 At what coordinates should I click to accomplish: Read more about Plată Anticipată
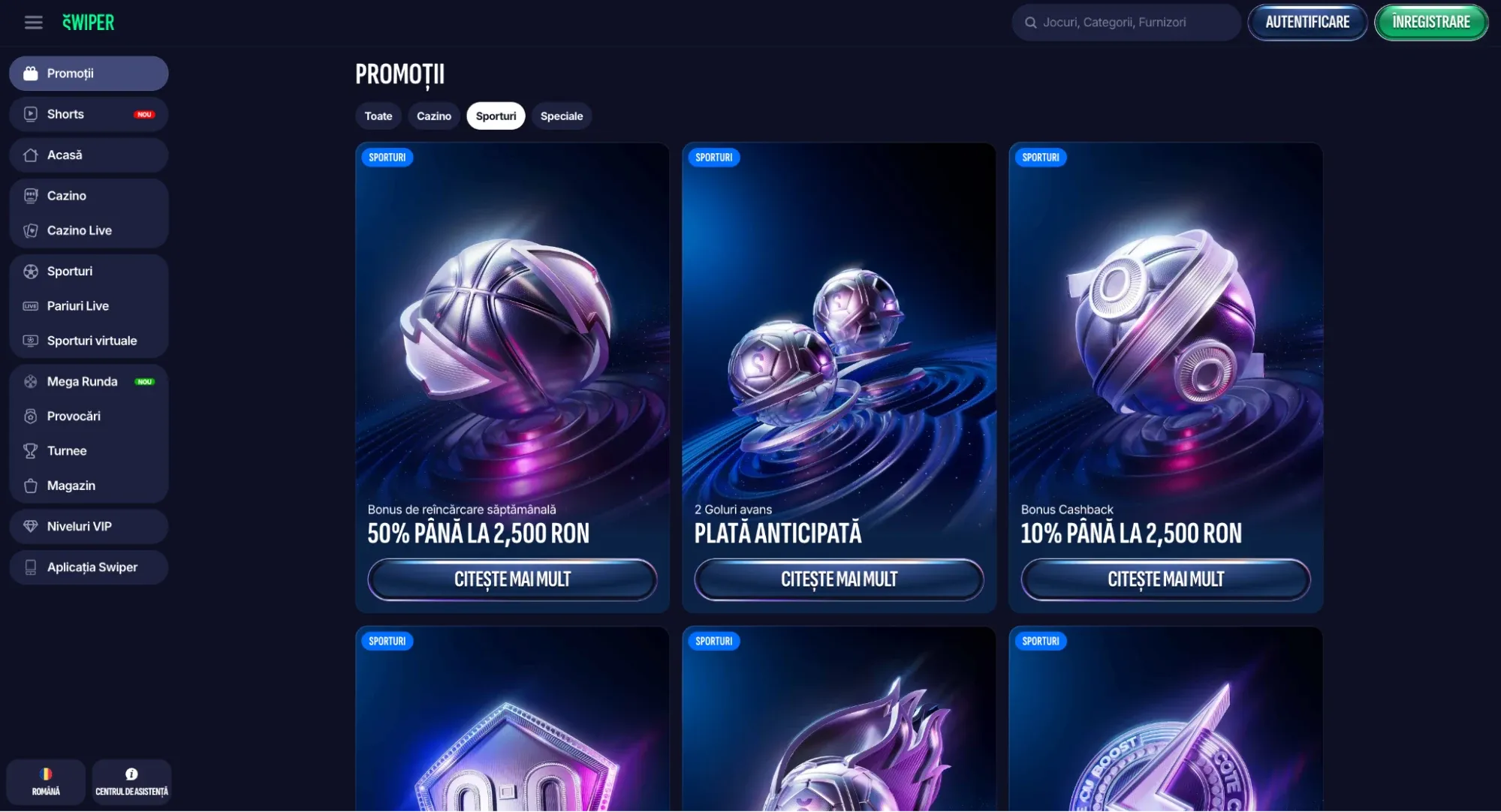tap(839, 579)
